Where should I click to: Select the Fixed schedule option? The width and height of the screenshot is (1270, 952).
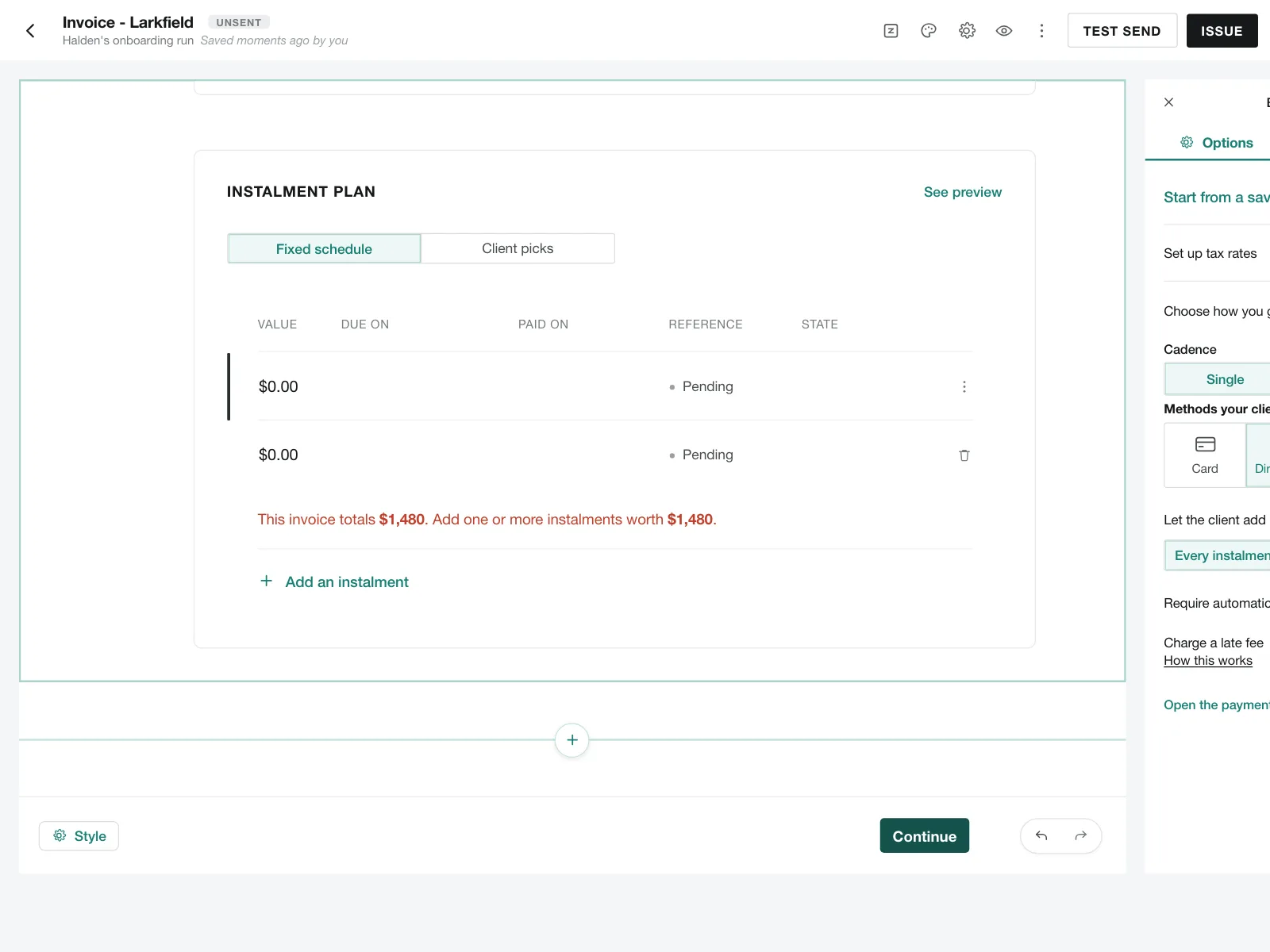tap(324, 248)
